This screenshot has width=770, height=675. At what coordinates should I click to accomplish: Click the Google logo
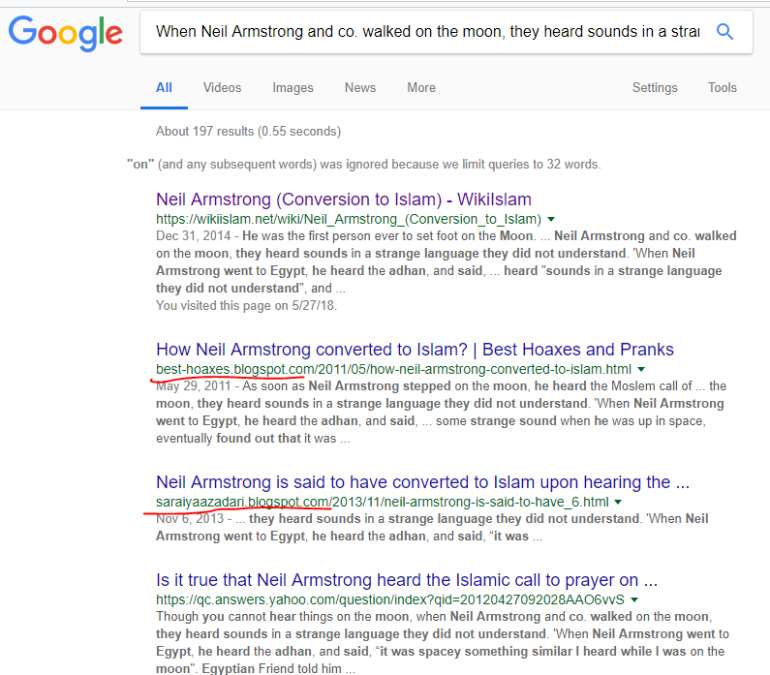[x=65, y=33]
